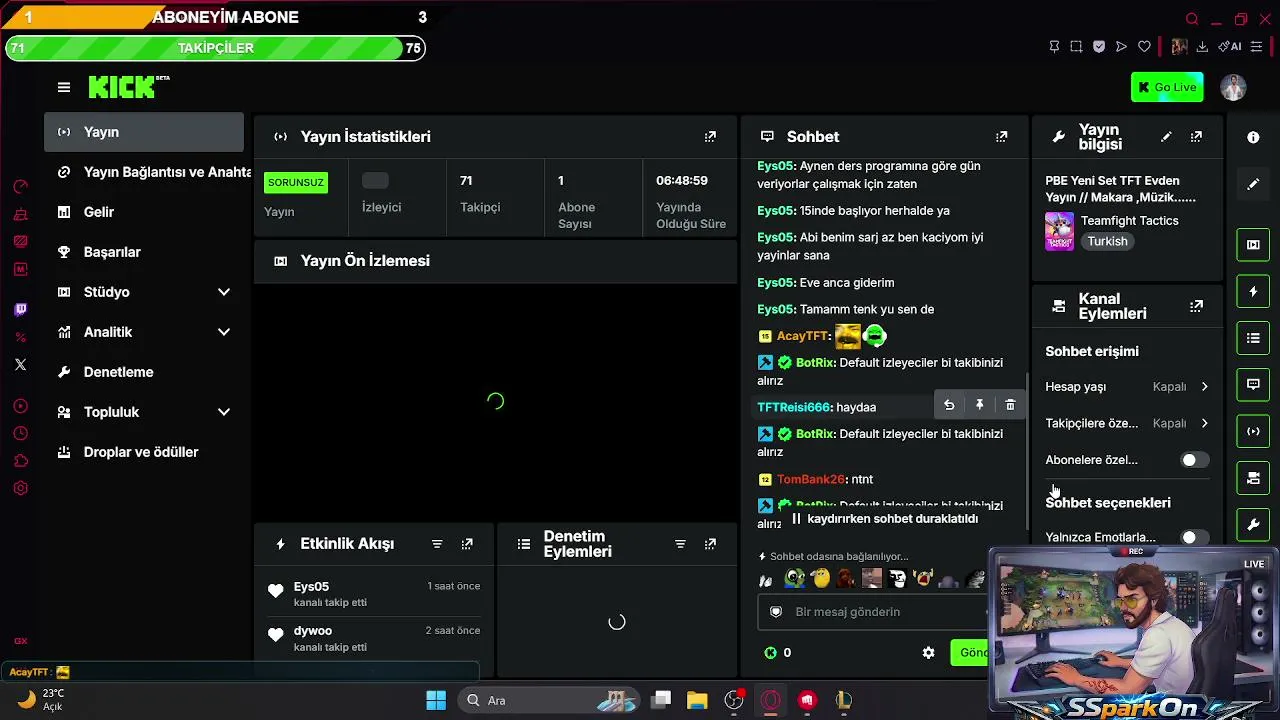The width and height of the screenshot is (1280, 720).
Task: Click Opera GX icon in taskbar
Action: (770, 700)
